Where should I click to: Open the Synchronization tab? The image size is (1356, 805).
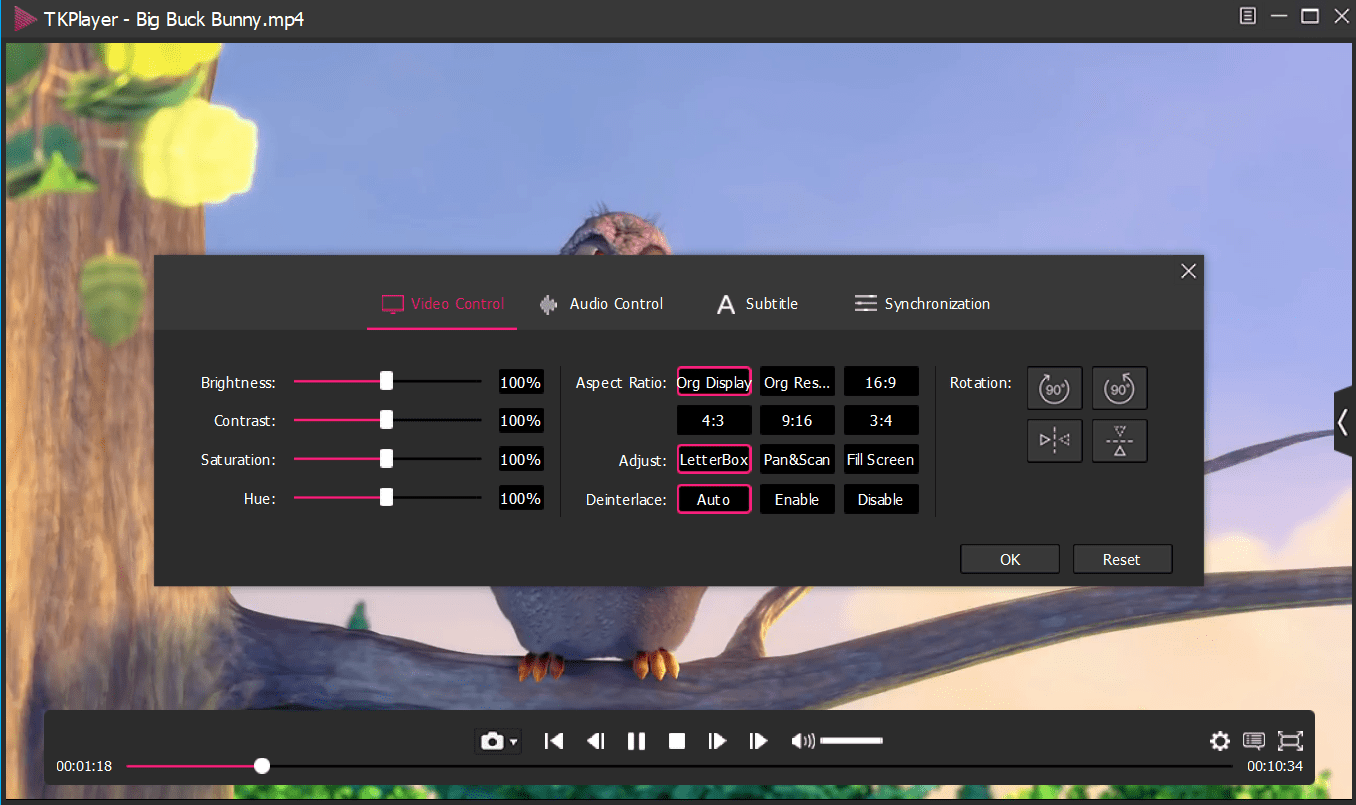[x=922, y=304]
